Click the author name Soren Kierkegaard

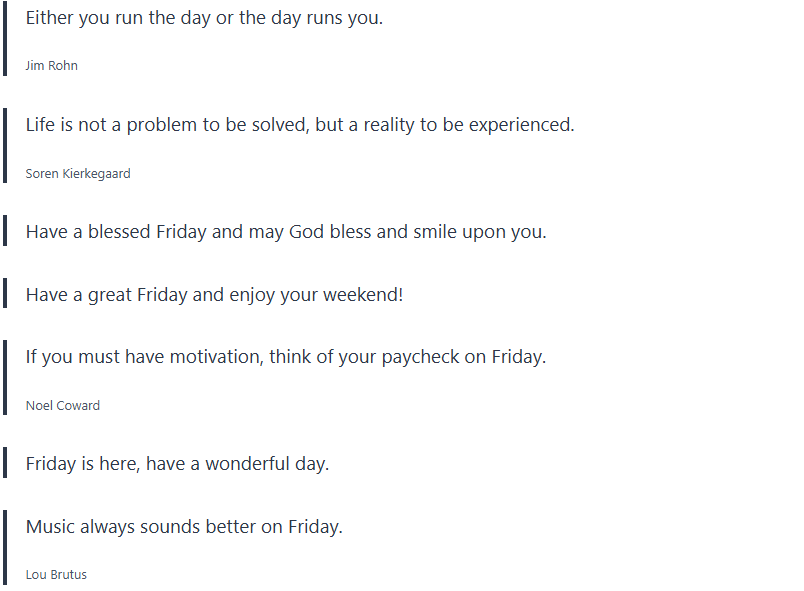78,174
